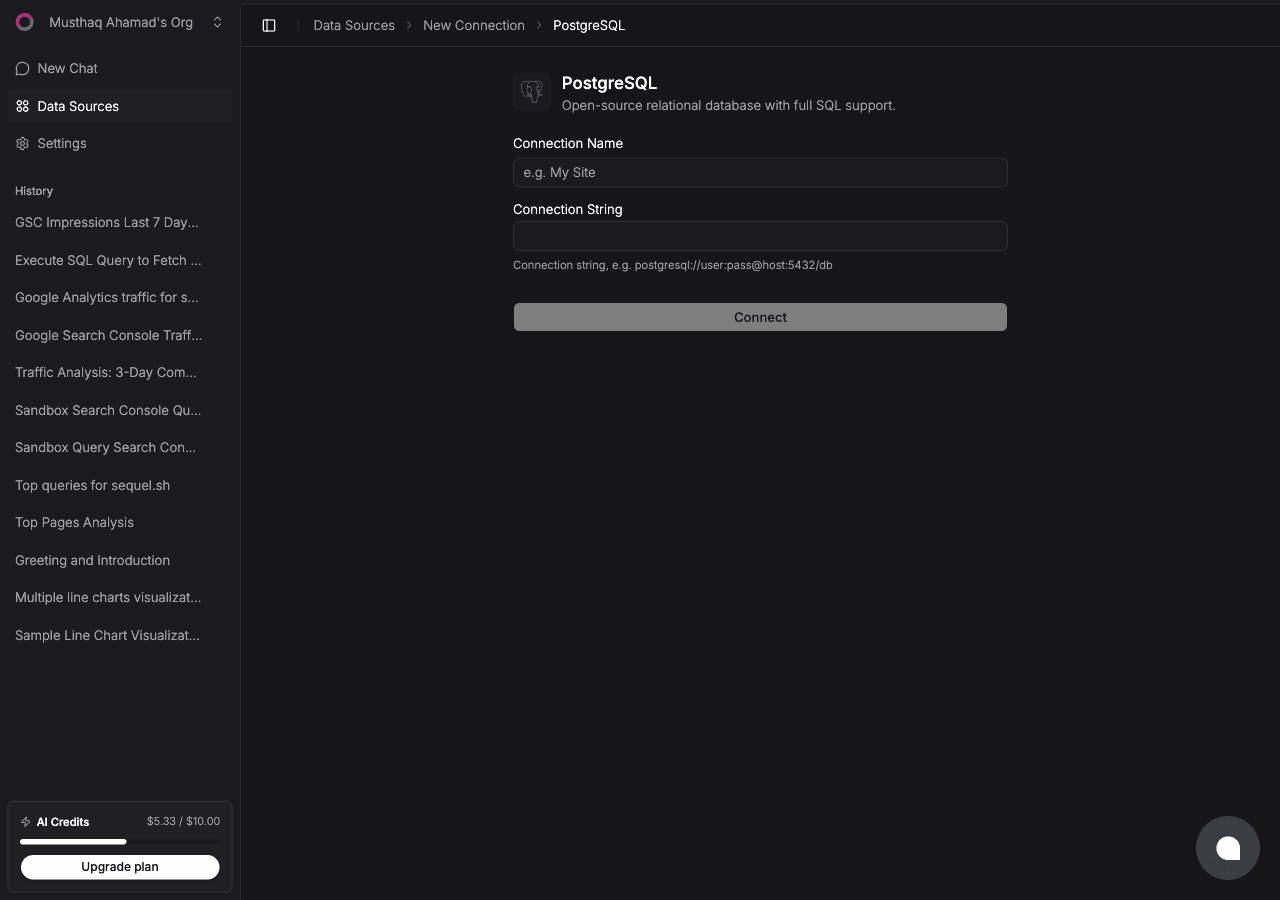Click the Data Sources grid icon
The width and height of the screenshot is (1280, 900).
[x=22, y=106]
